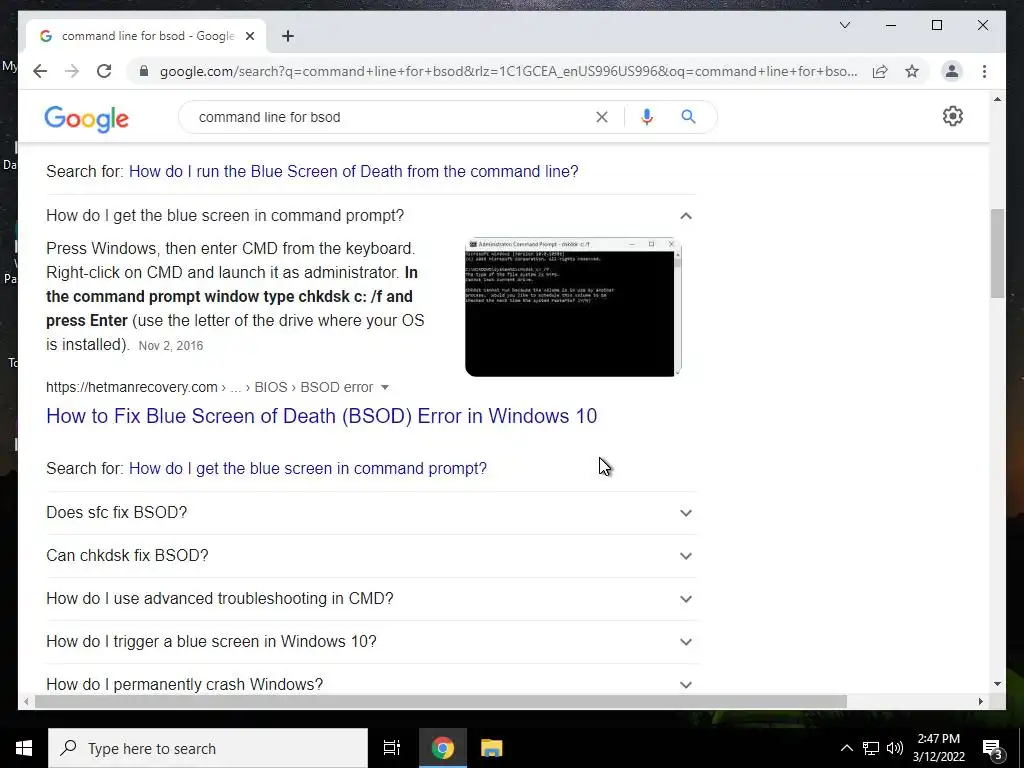Start voice search with microphone icon
This screenshot has height=768, width=1024.
tap(647, 117)
